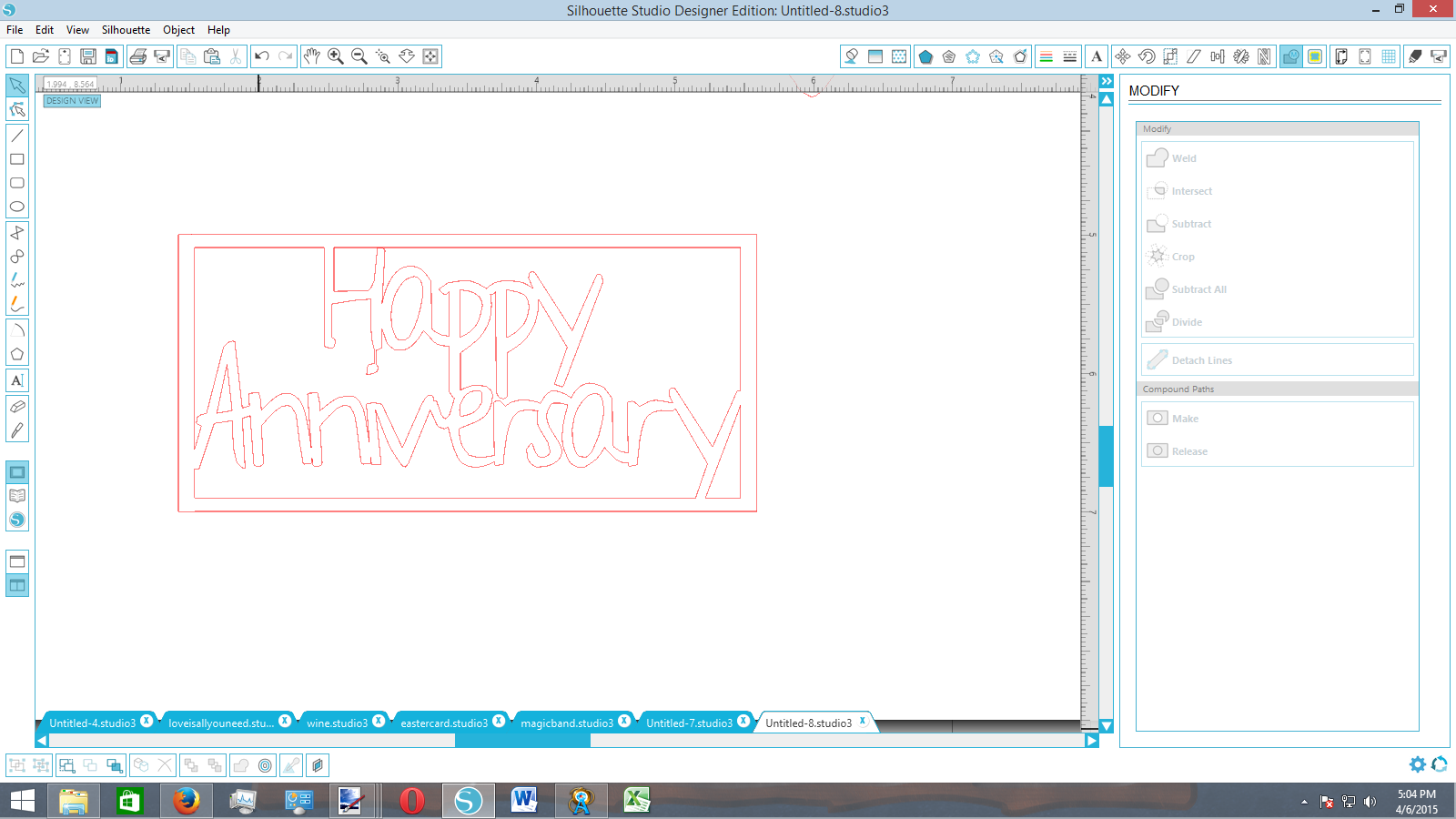The height and width of the screenshot is (819, 1456).
Task: Toggle the Trace window icon
Action: (1314, 56)
